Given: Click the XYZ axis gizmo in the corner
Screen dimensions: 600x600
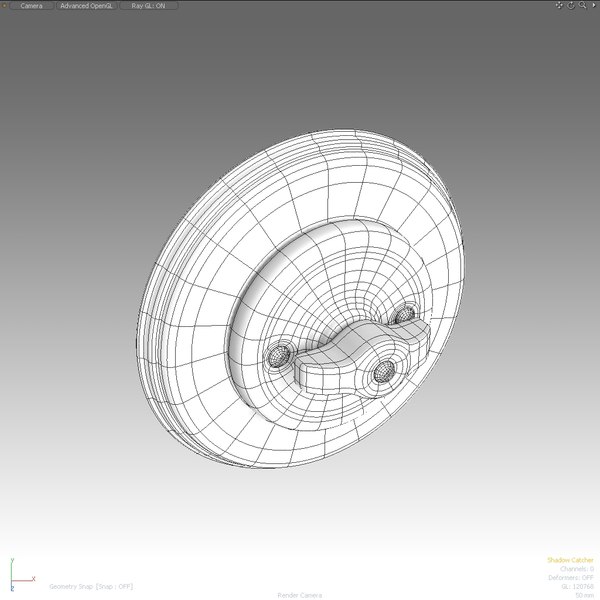Looking at the screenshot, I should pos(22,575).
